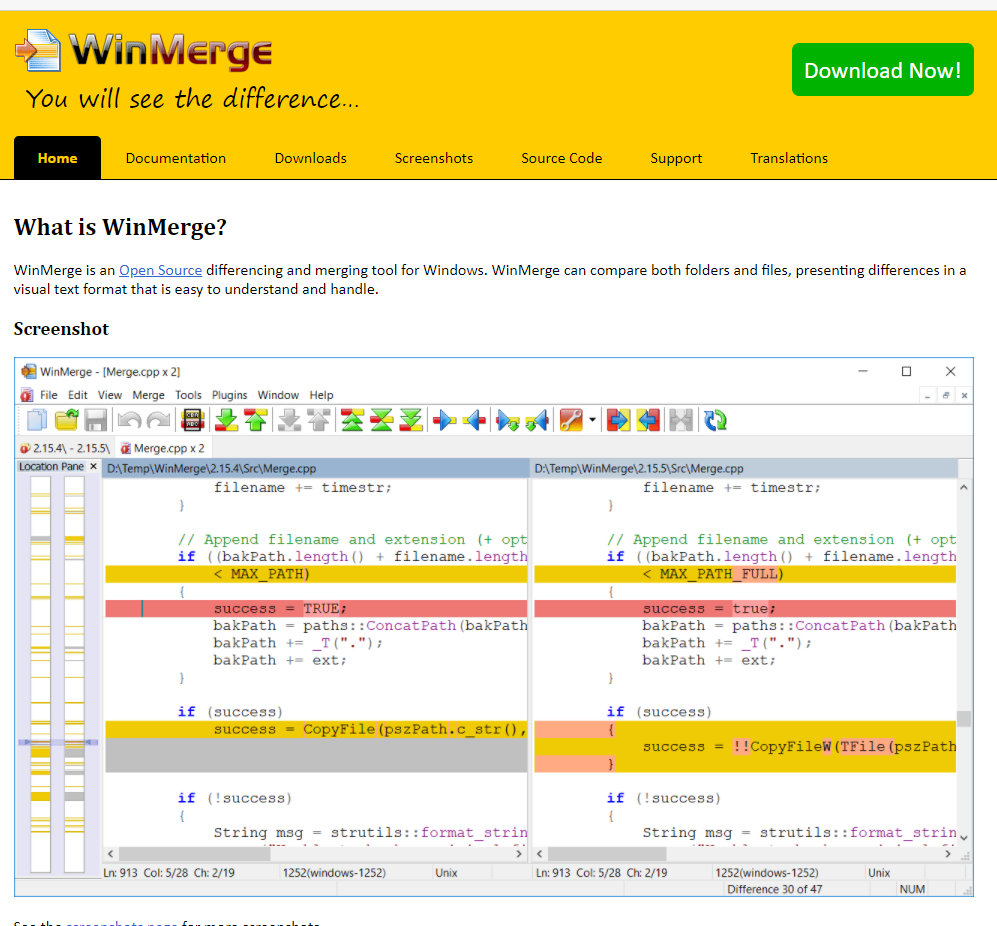Click the left pane horizontal scrollbar thumb
Screen dimensions: 997x926
195,853
